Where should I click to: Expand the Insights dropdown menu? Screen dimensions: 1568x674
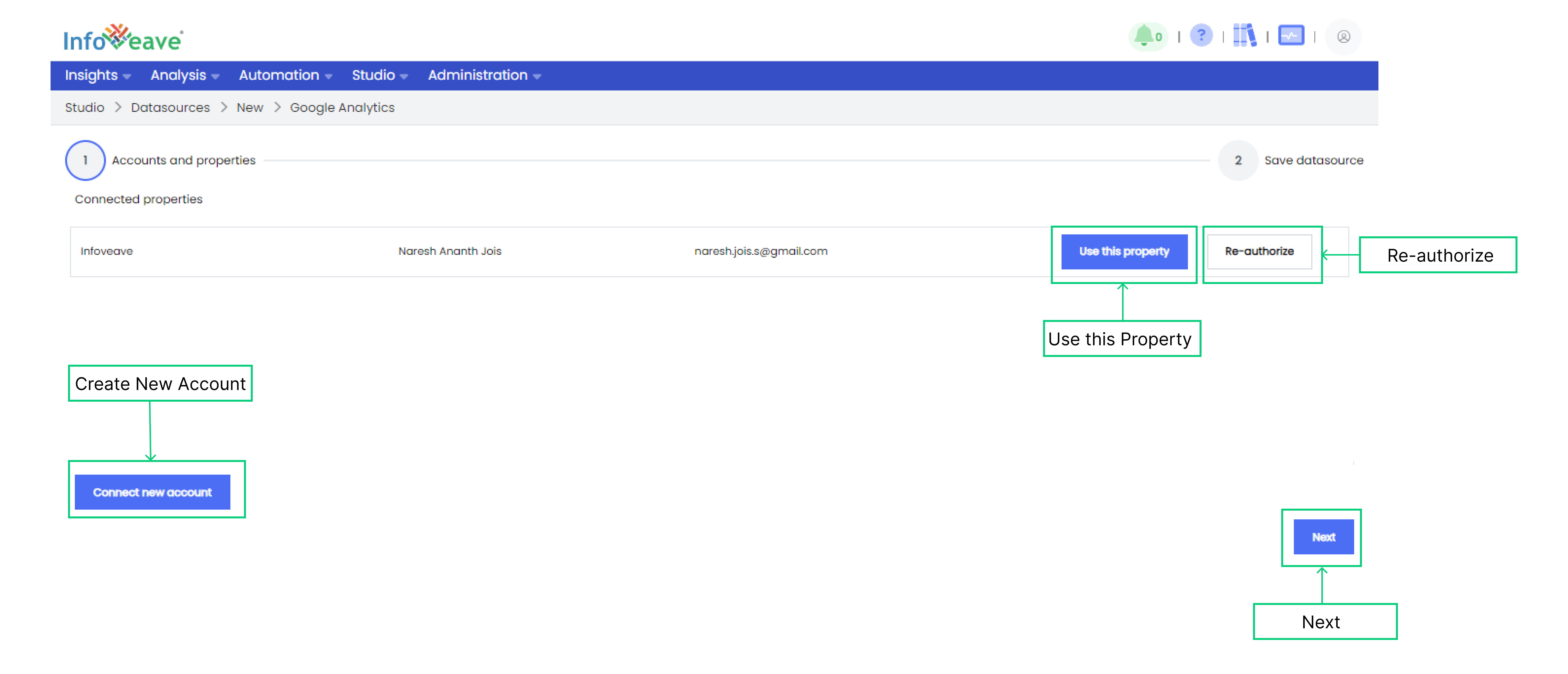pos(97,75)
